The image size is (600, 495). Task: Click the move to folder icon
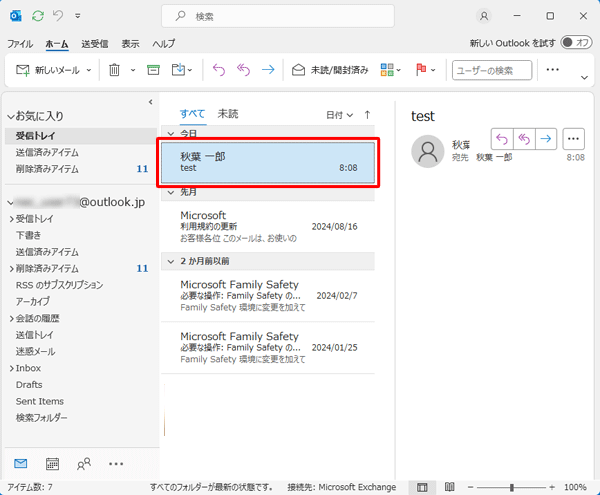click(178, 70)
